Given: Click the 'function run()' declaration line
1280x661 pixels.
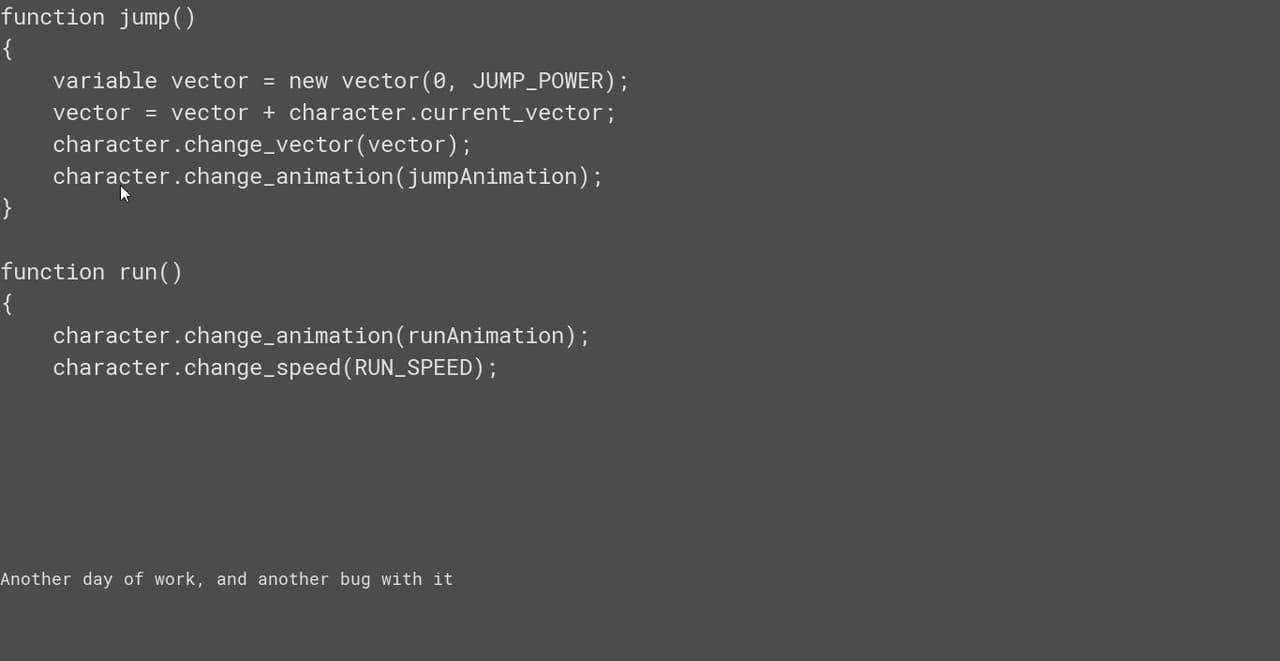Looking at the screenshot, I should [91, 272].
